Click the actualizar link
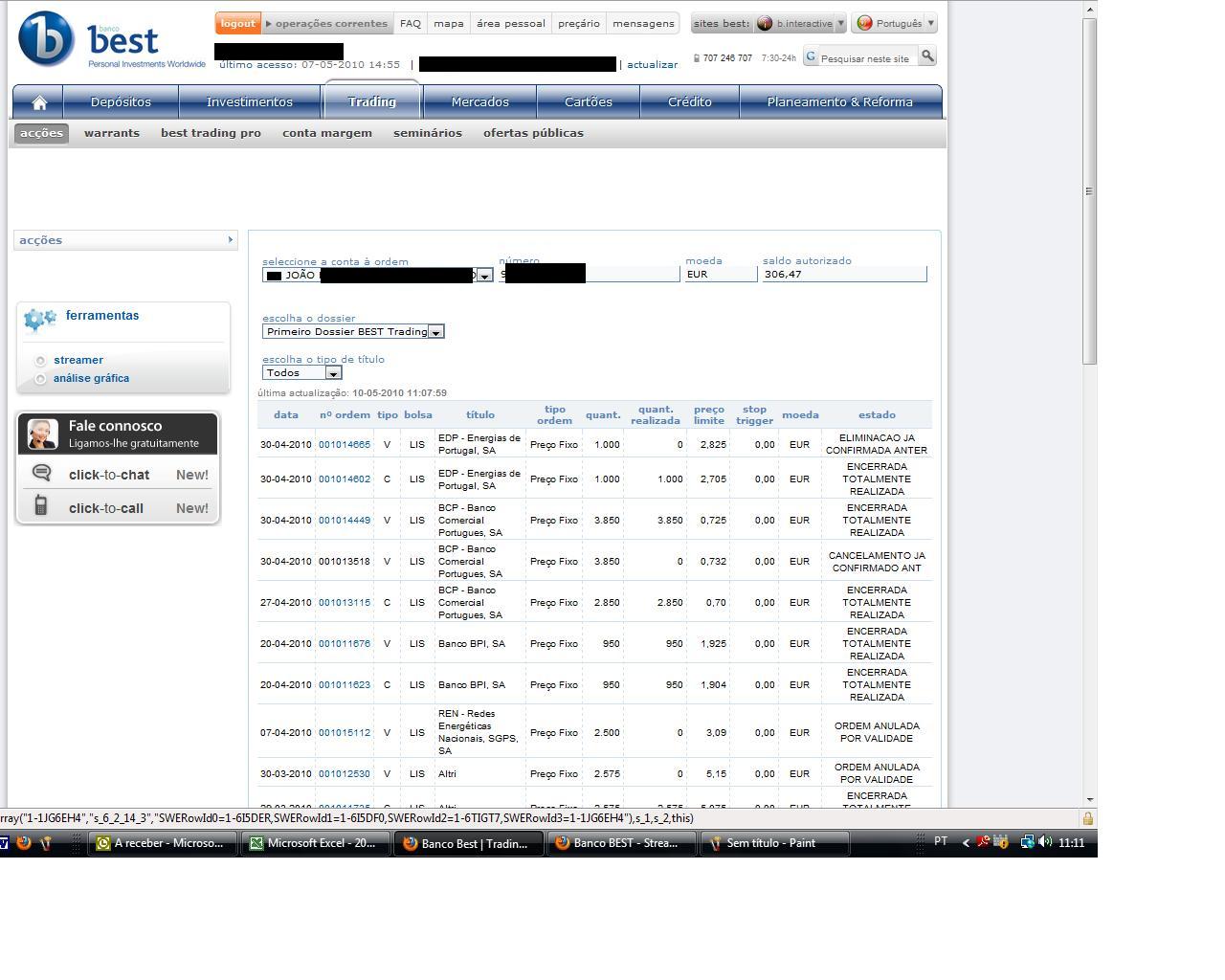The image size is (1225, 980). point(652,65)
